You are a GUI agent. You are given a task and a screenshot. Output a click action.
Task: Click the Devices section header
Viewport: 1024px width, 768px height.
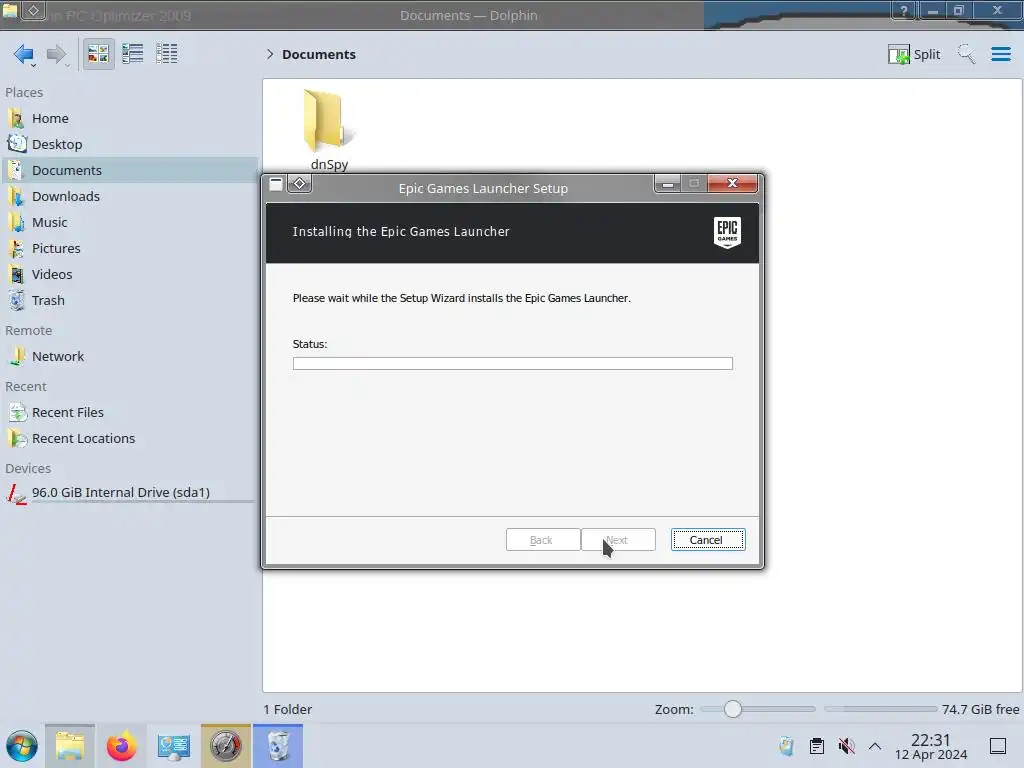28,469
